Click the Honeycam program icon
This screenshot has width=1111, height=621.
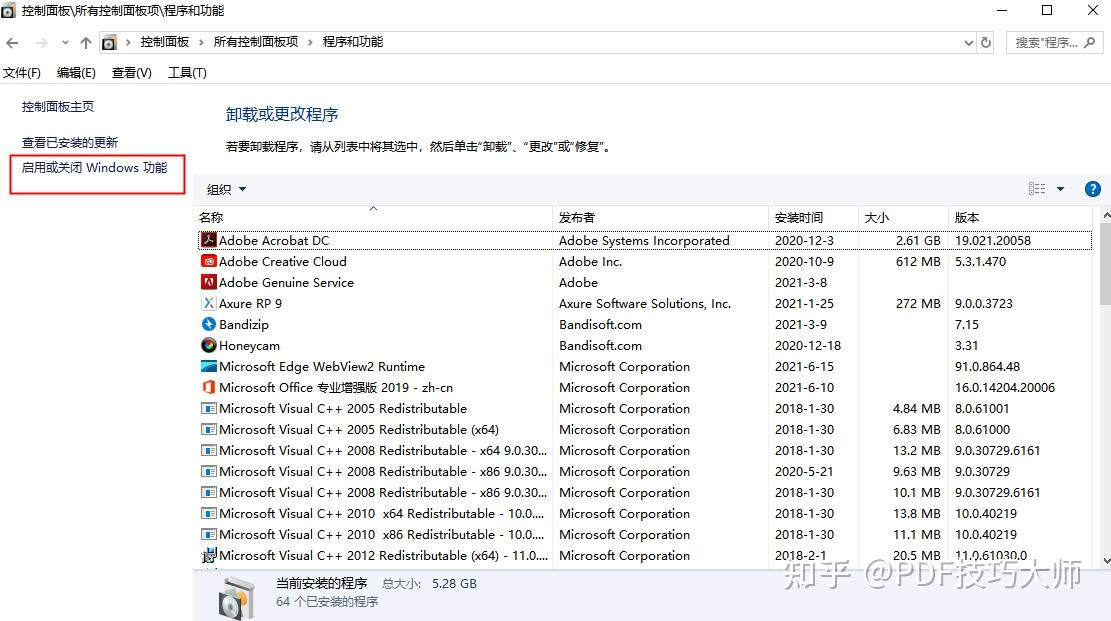pyautogui.click(x=208, y=345)
